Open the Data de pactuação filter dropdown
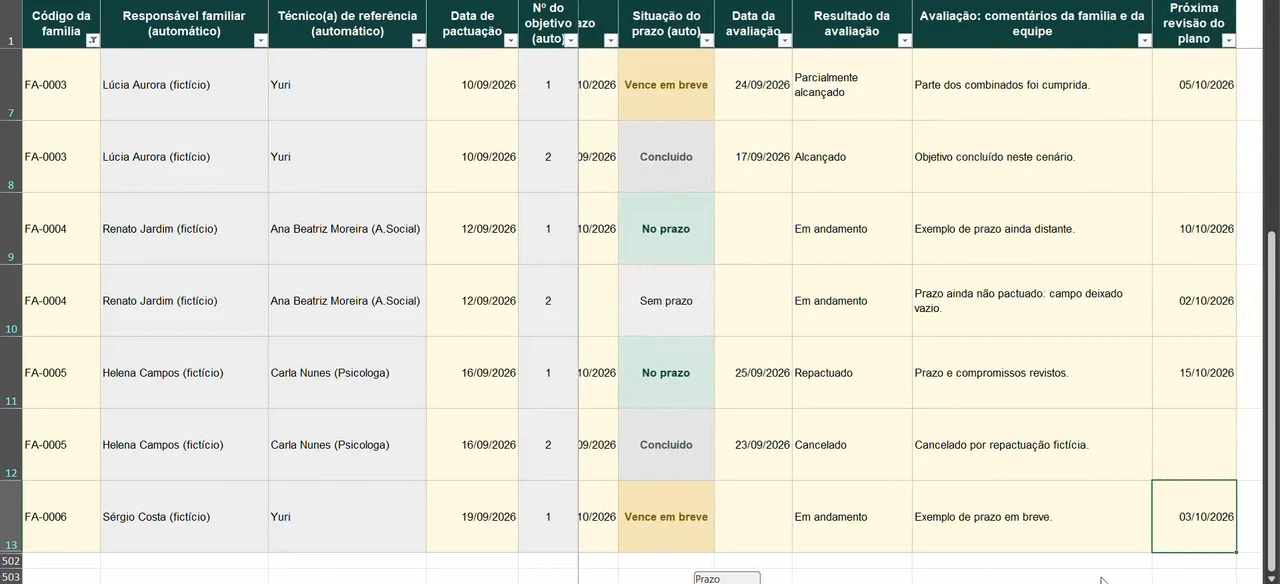 click(x=511, y=41)
